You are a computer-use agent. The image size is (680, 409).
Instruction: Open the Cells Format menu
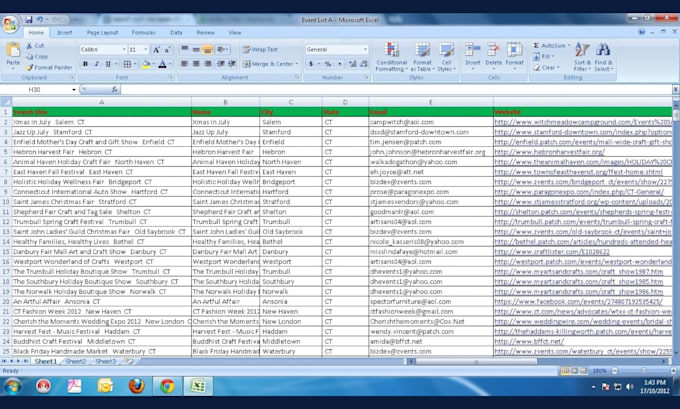514,56
